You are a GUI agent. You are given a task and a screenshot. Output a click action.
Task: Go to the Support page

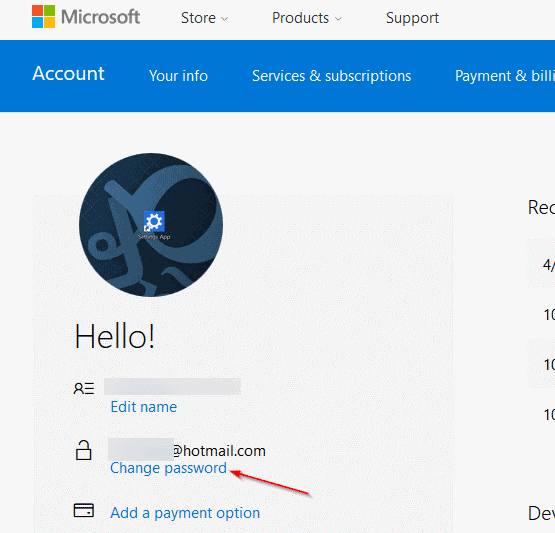click(412, 18)
